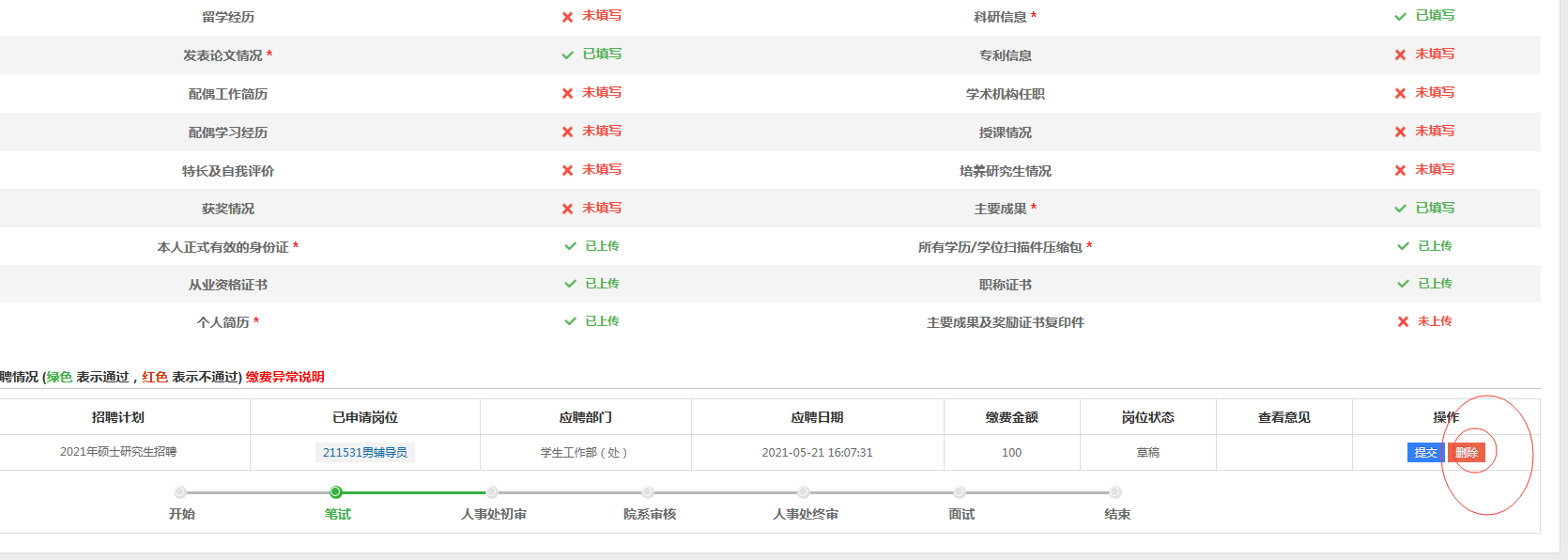Click the red X icon for 专利信息
Image resolution: width=1568 pixels, height=560 pixels.
[x=1400, y=55]
